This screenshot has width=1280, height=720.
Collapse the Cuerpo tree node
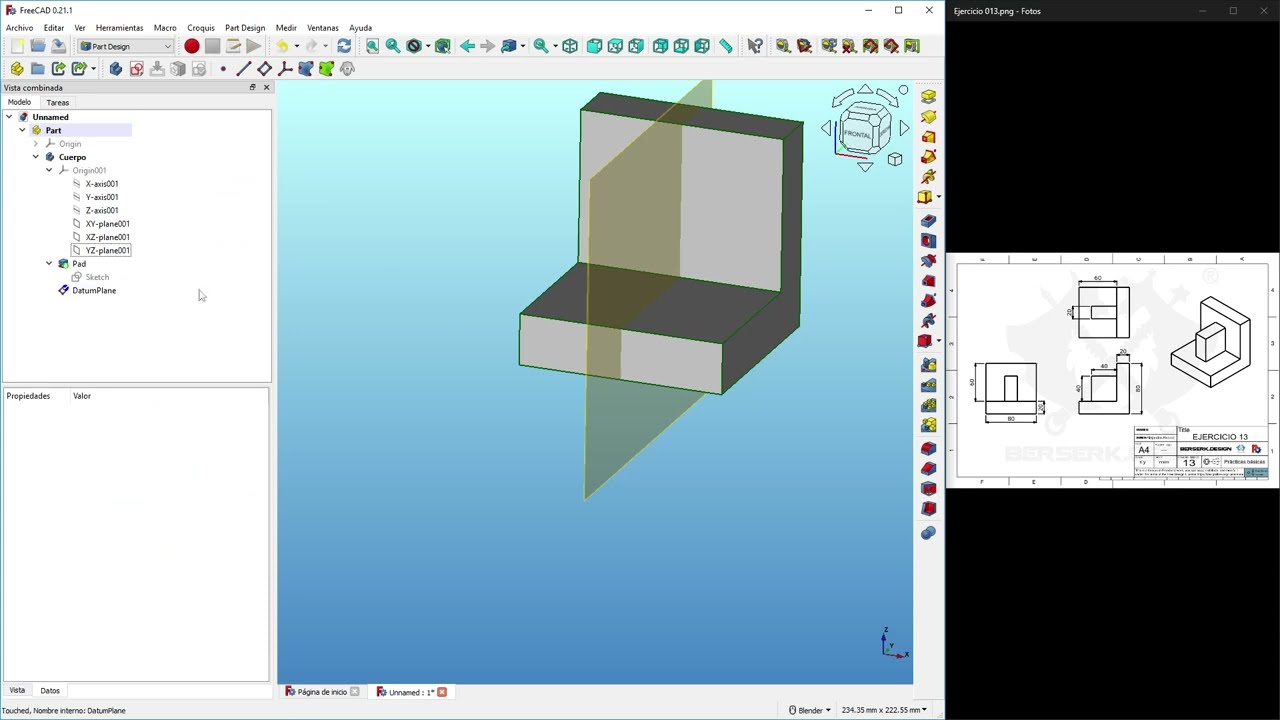(x=36, y=157)
